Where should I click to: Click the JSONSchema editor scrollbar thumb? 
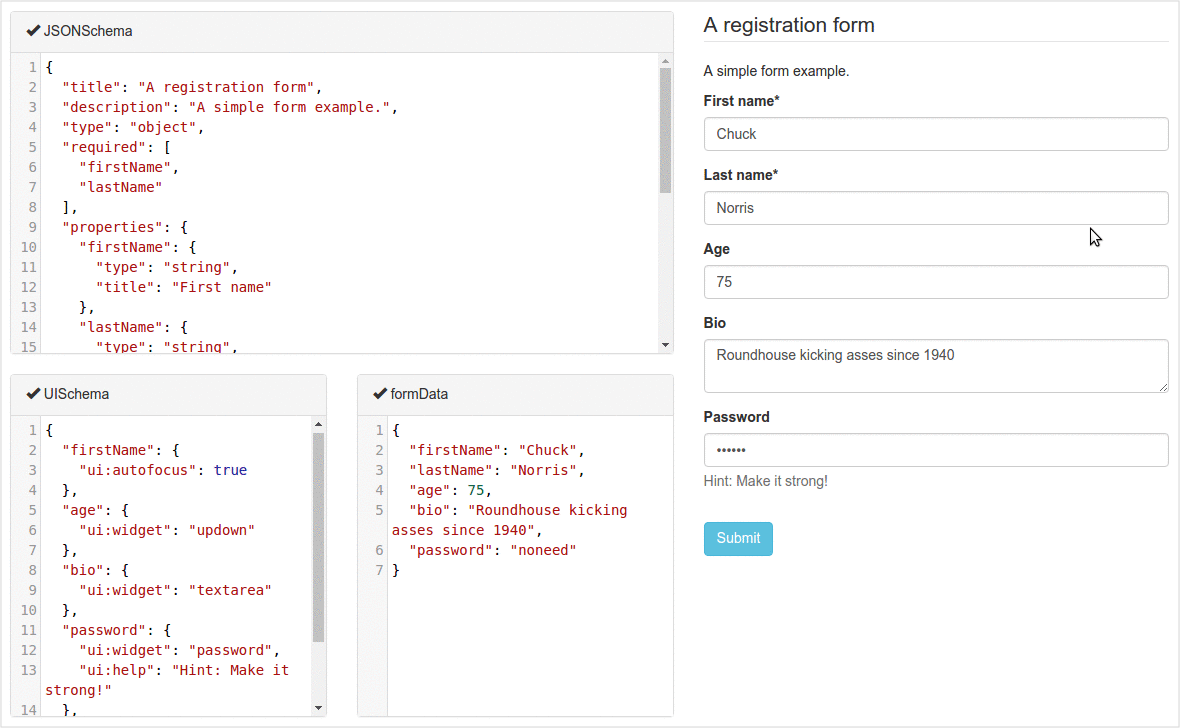[665, 130]
